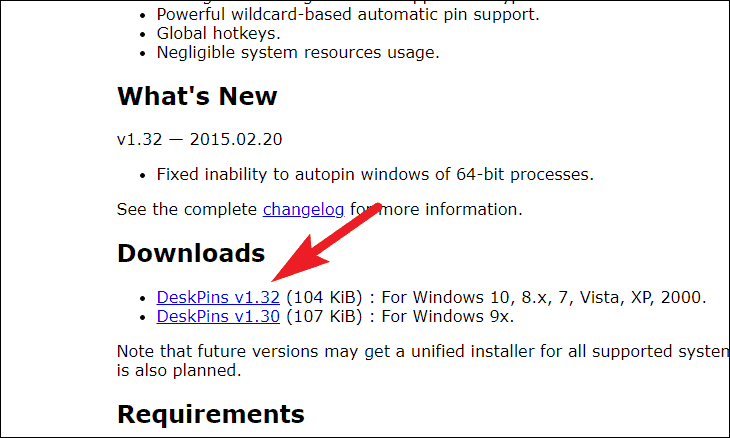
Task: Click the "v1.32 — 2015.02.20" version line
Action: 199,139
